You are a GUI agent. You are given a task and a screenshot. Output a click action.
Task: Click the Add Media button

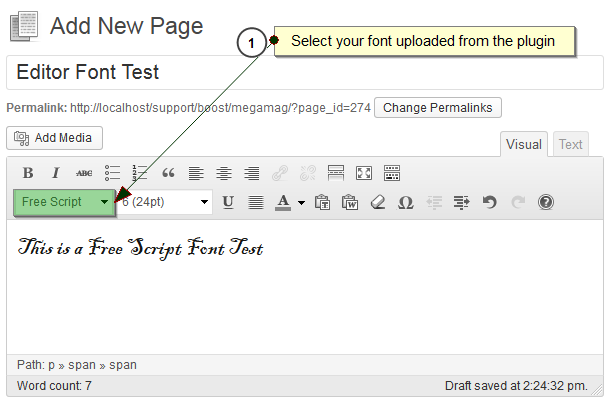[54, 138]
